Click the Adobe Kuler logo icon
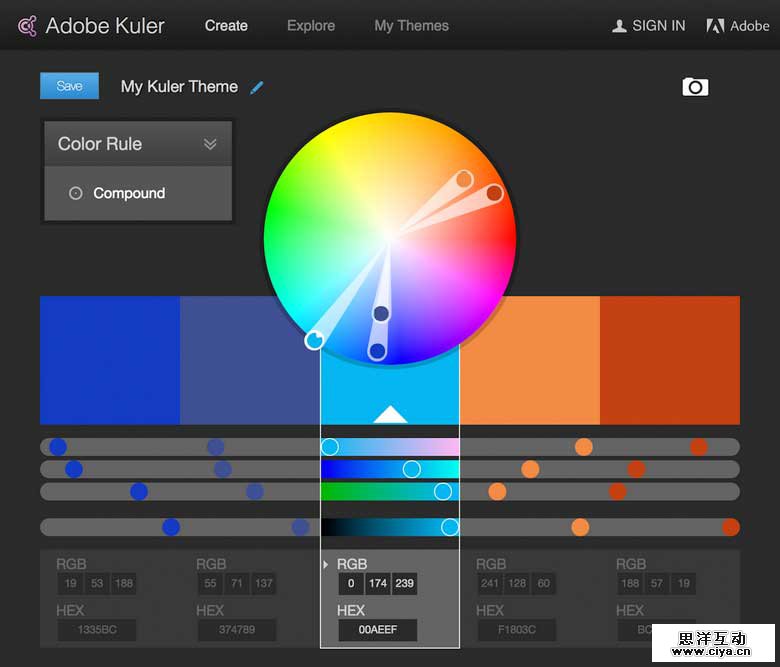Image resolution: width=780 pixels, height=667 pixels. pyautogui.click(x=27, y=26)
